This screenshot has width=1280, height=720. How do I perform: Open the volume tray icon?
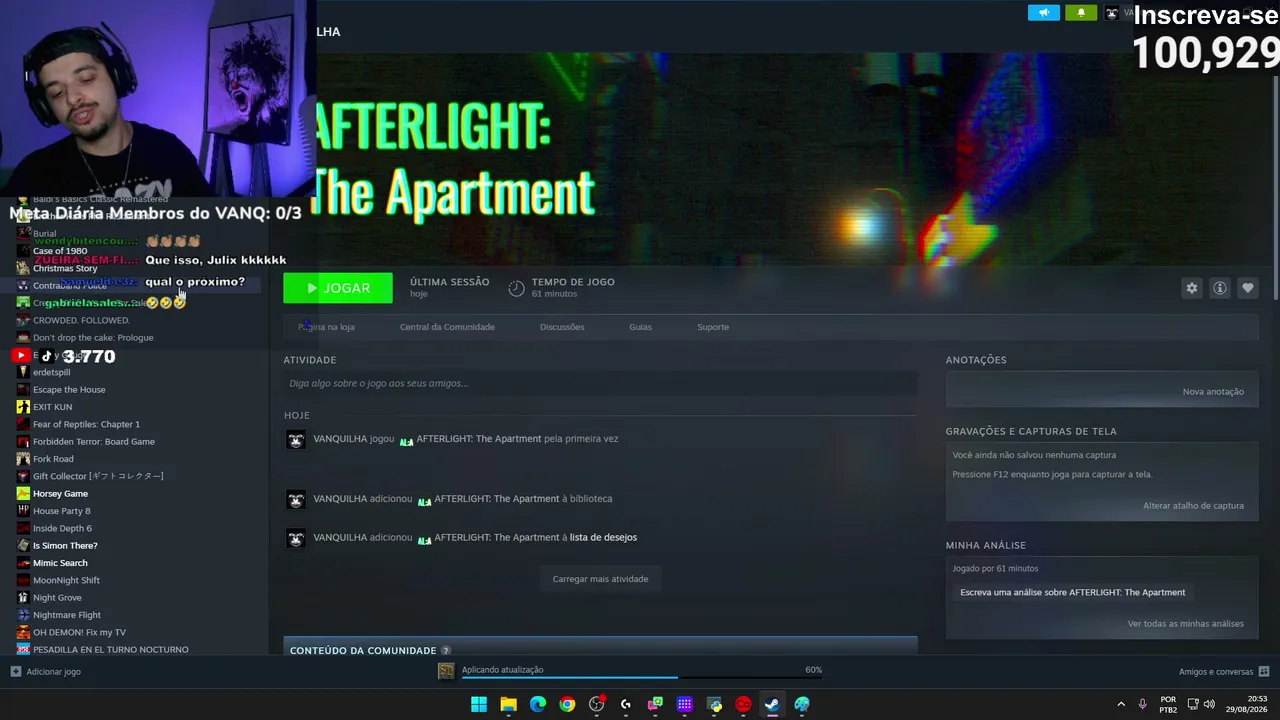1209,704
